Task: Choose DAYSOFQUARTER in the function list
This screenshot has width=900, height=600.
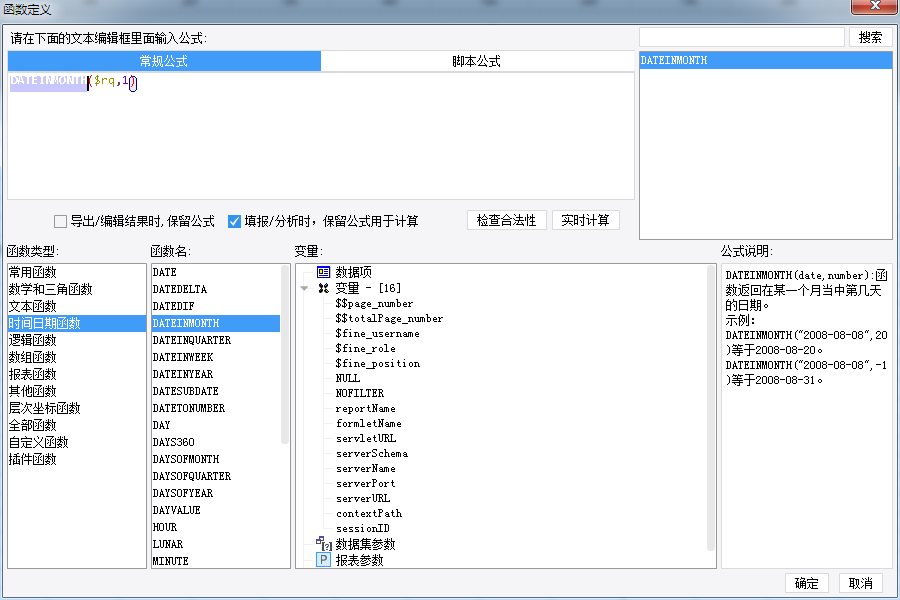Action: (x=216, y=476)
